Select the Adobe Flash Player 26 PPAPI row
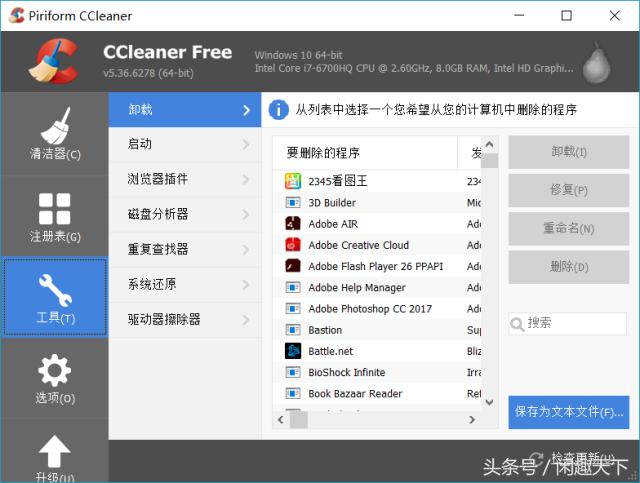 pyautogui.click(x=377, y=266)
